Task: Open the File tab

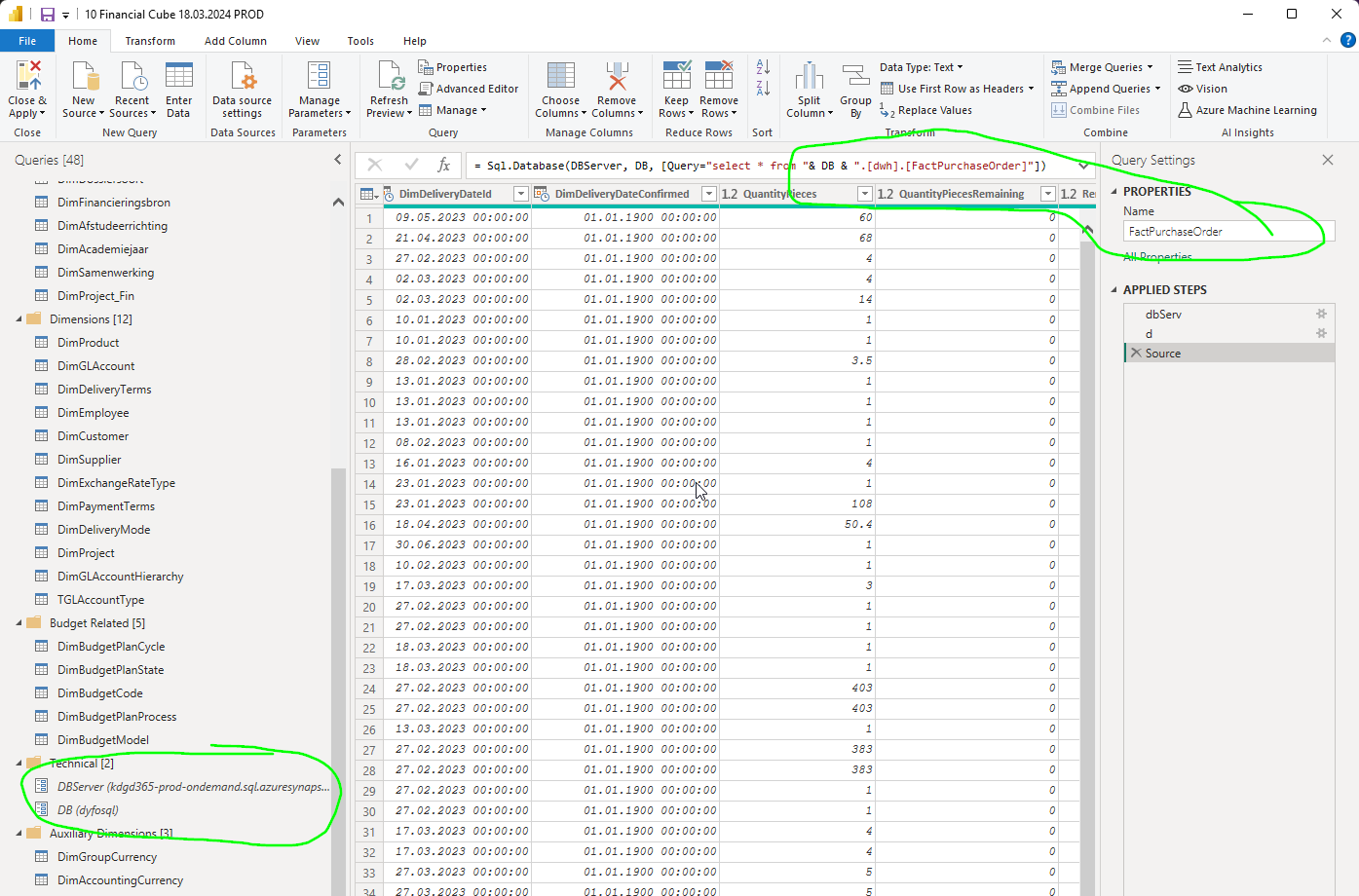Action: 27,41
